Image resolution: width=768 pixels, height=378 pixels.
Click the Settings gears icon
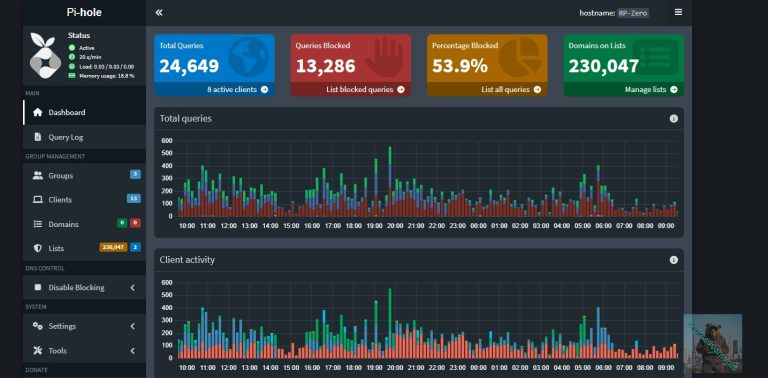coord(38,326)
